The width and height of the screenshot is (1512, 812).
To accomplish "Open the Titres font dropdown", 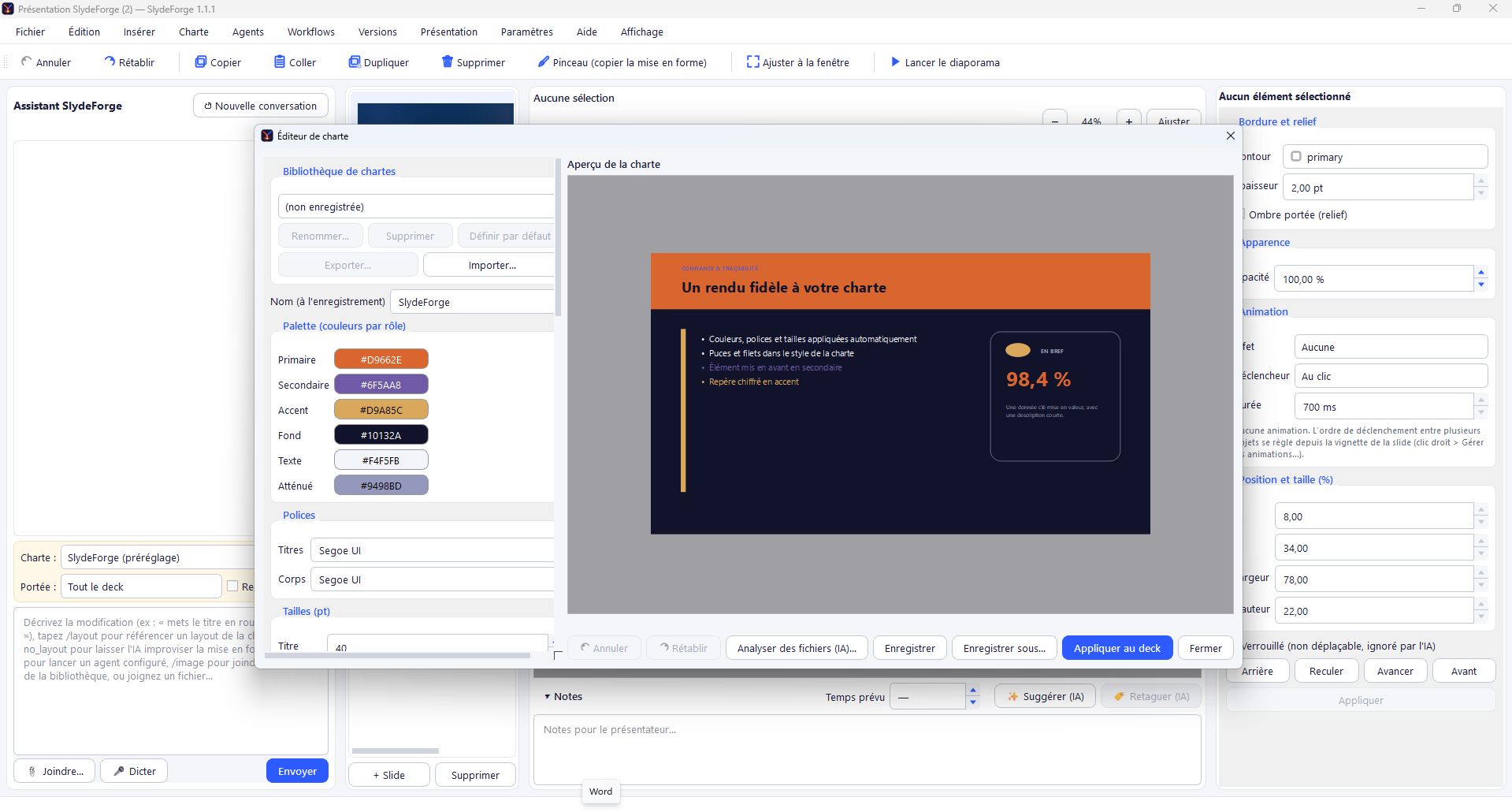I will 433,550.
